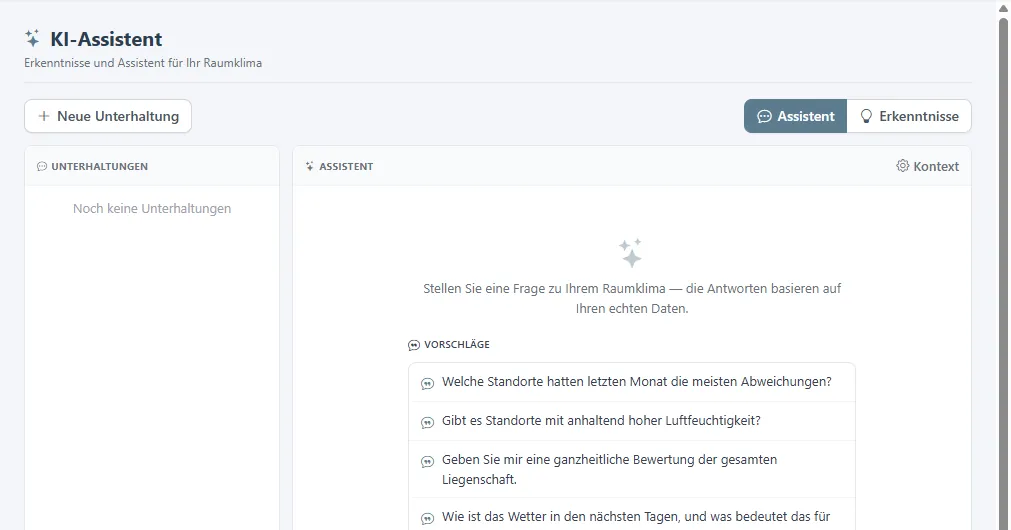Screen dimensions: 1011x530
Task: Click the sparkle icon beside ASSISTENT header
Action: (309, 166)
